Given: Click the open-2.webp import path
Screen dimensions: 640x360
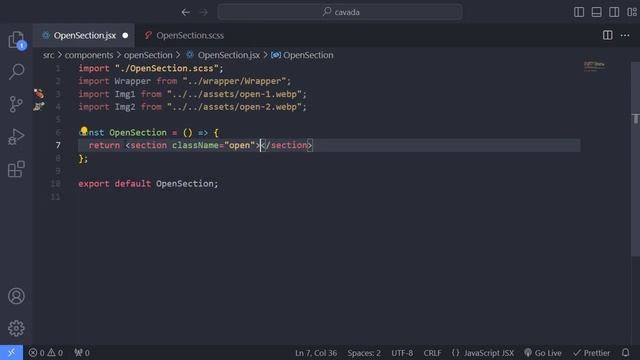Looking at the screenshot, I should click(x=234, y=107).
